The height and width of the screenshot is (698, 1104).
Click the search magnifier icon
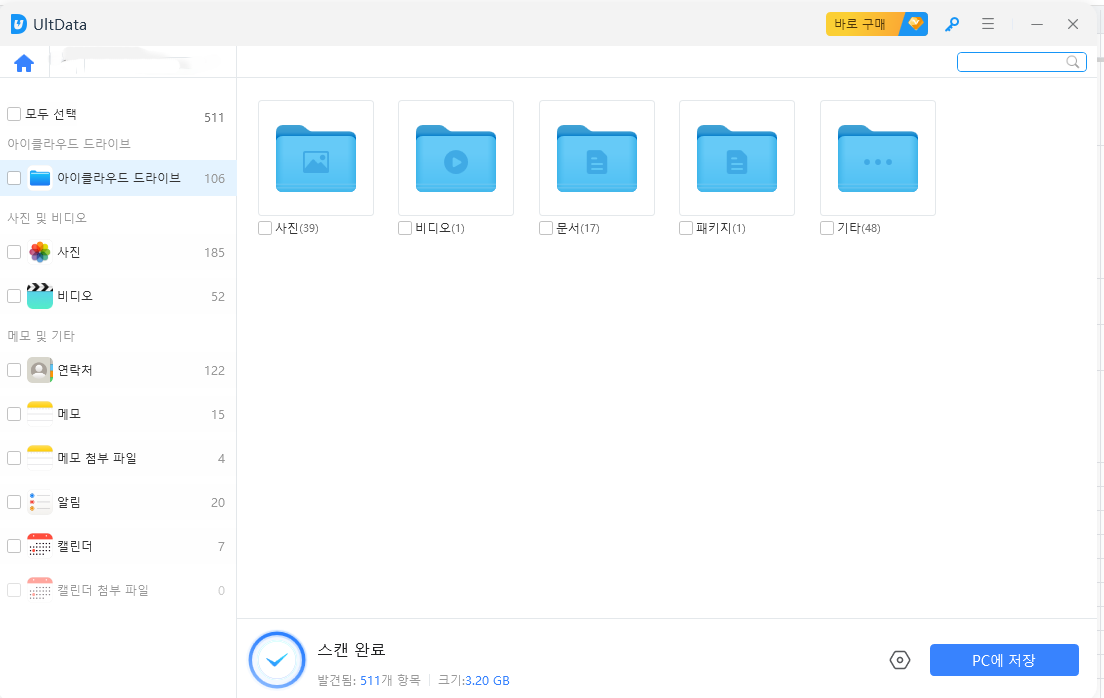pos(1072,62)
